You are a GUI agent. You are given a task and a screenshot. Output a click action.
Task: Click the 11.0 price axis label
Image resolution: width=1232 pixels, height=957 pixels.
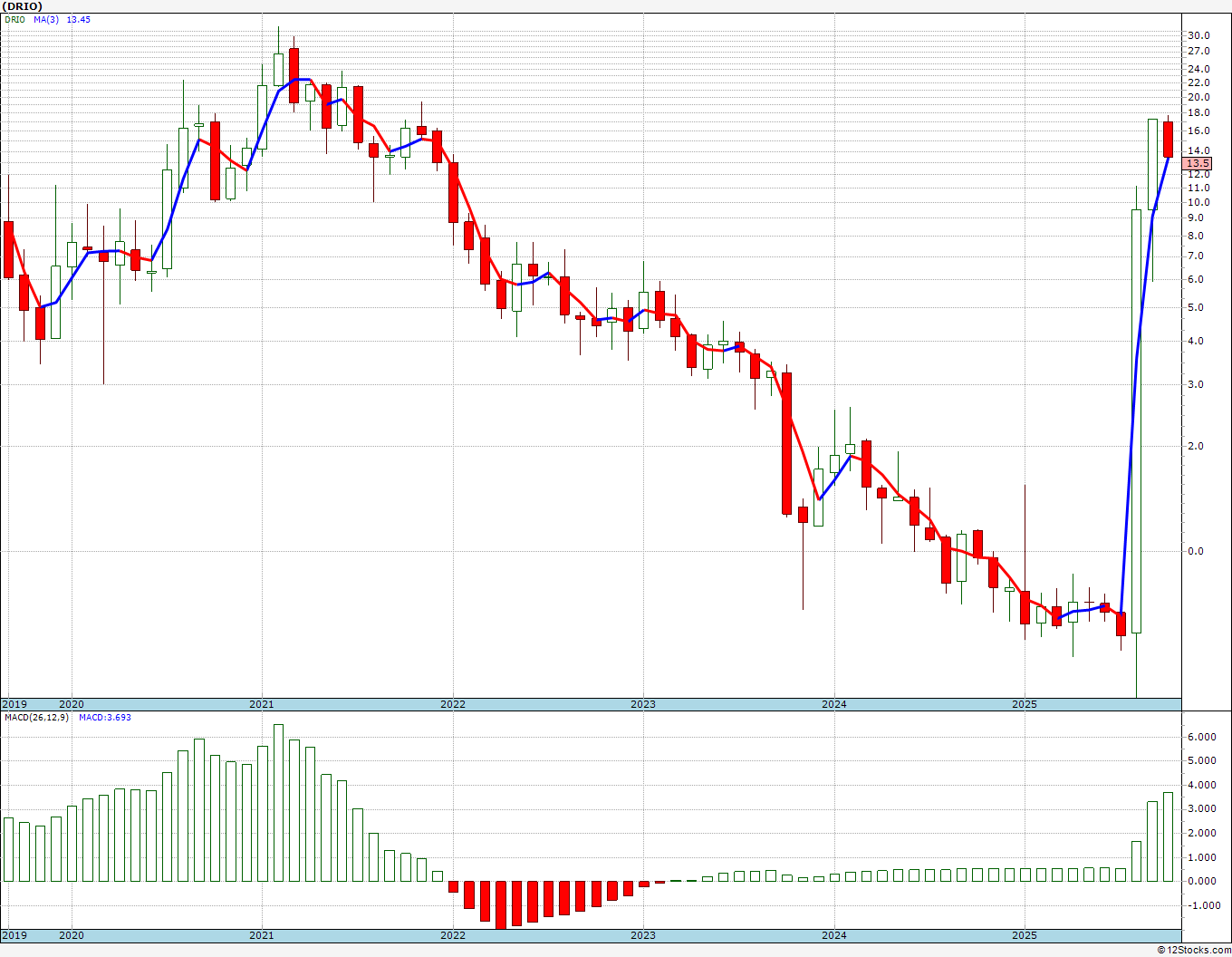(1198, 188)
